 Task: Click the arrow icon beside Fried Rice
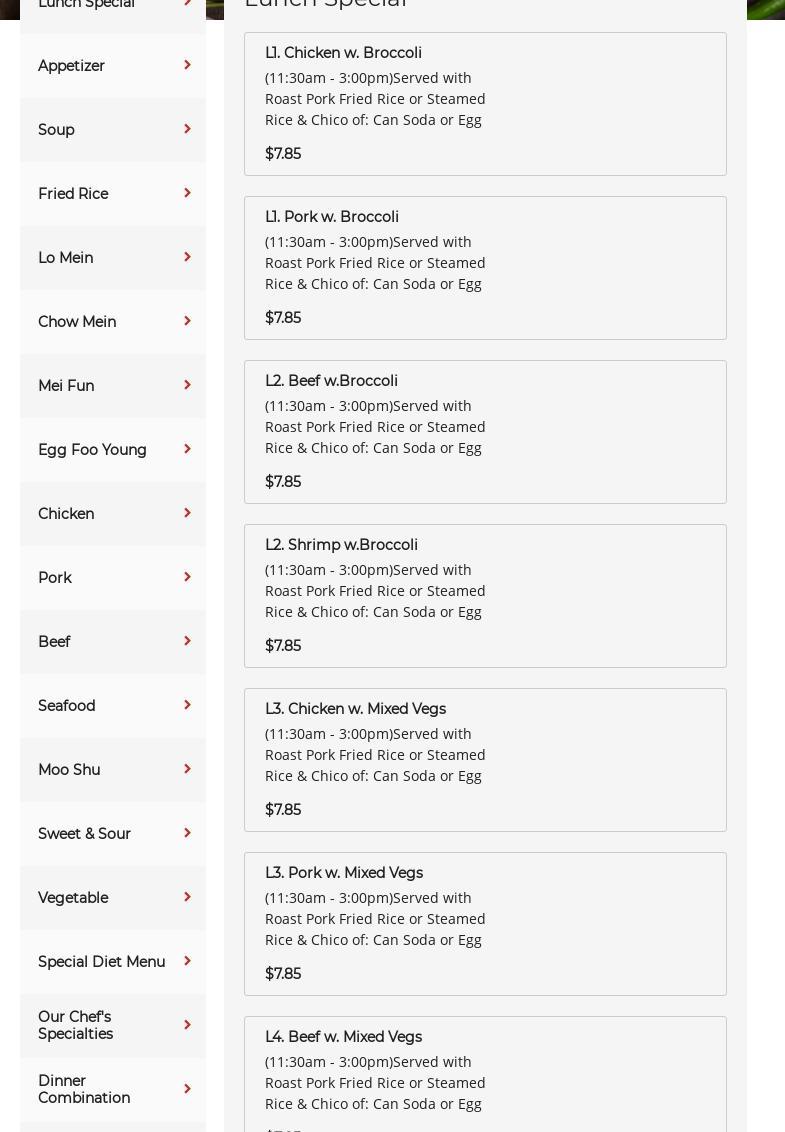click(187, 194)
